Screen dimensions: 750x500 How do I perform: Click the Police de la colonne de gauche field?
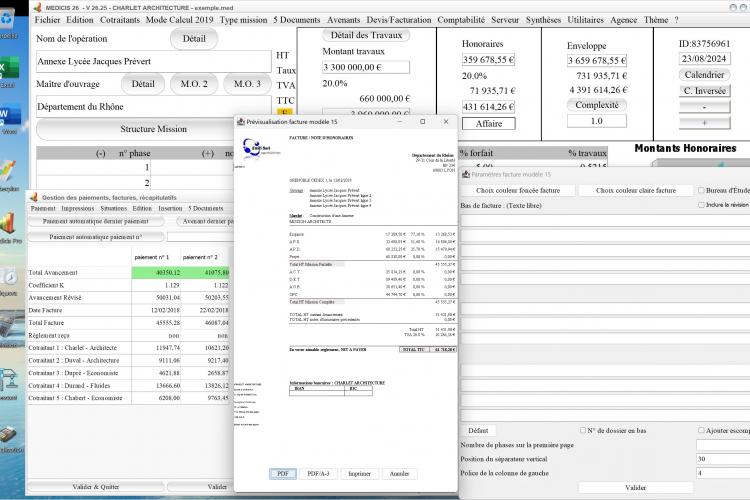tap(723, 473)
